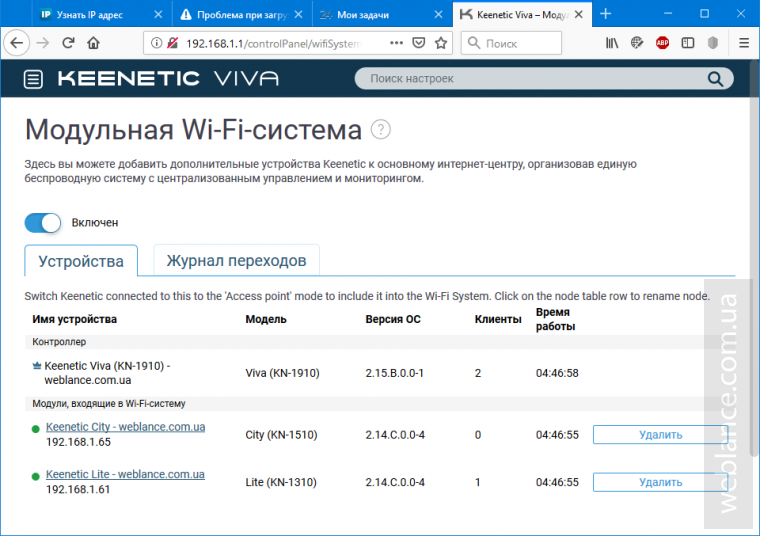Удалить the Keenetic City module
This screenshot has height=536, width=760.
[x=660, y=435]
